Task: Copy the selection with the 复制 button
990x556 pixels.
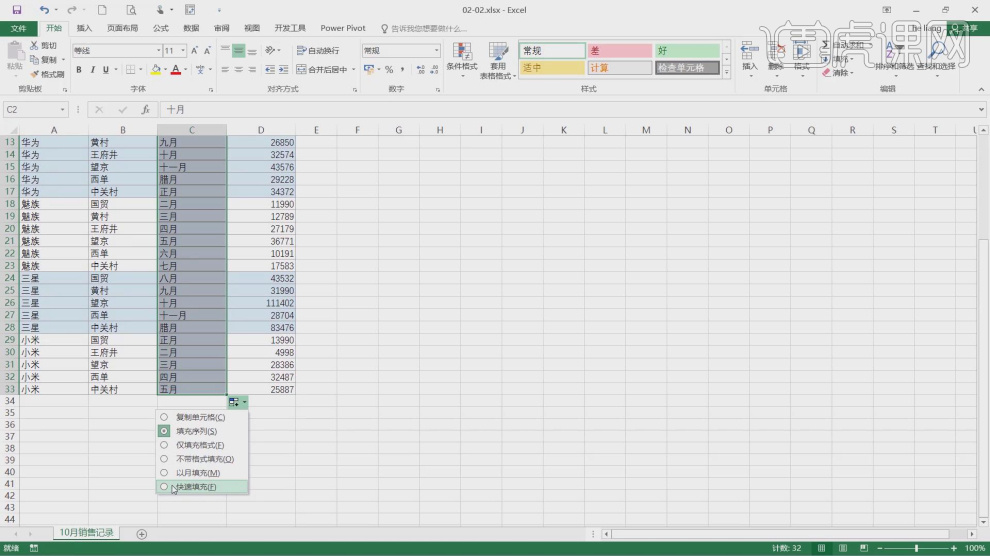Action: [x=44, y=60]
